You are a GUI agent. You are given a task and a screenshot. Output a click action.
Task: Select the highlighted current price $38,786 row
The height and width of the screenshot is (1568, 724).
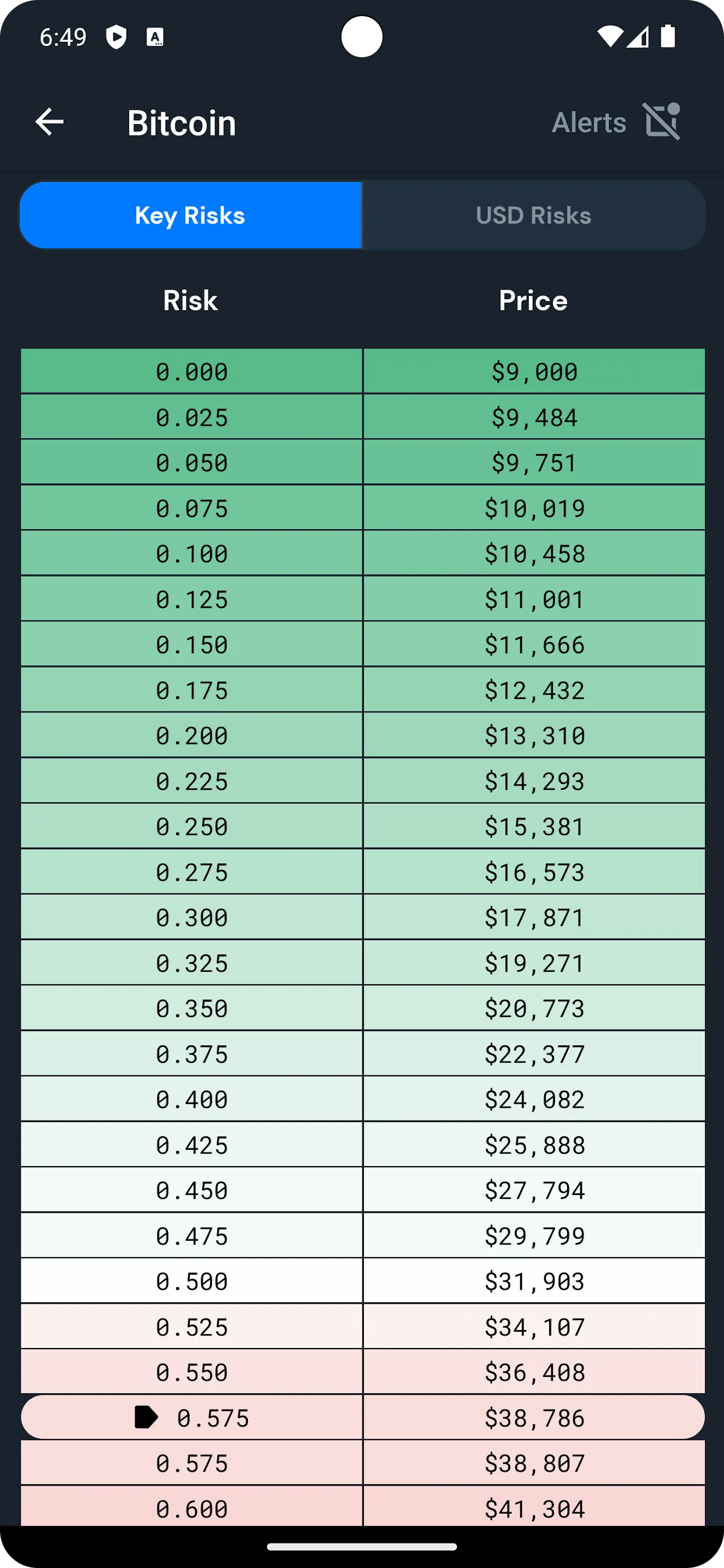click(533, 1418)
